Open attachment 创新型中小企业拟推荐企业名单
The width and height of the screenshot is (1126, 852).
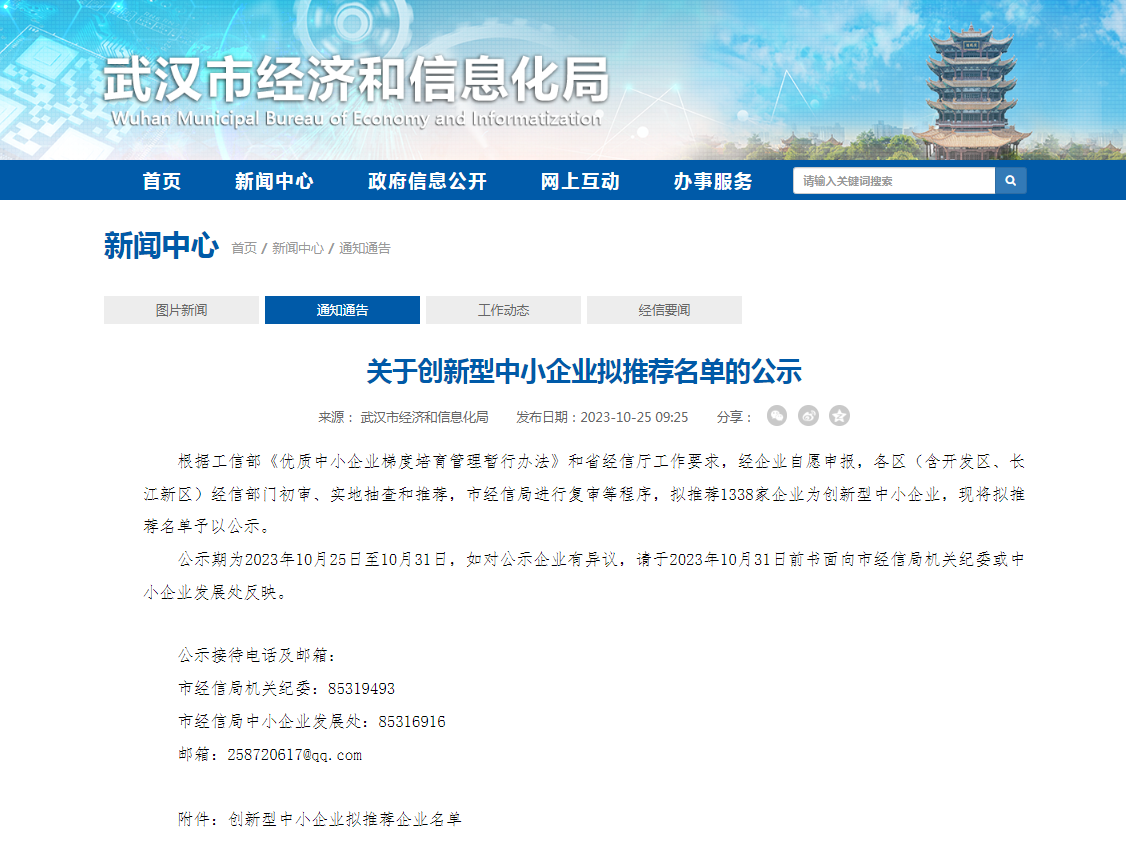pos(345,819)
